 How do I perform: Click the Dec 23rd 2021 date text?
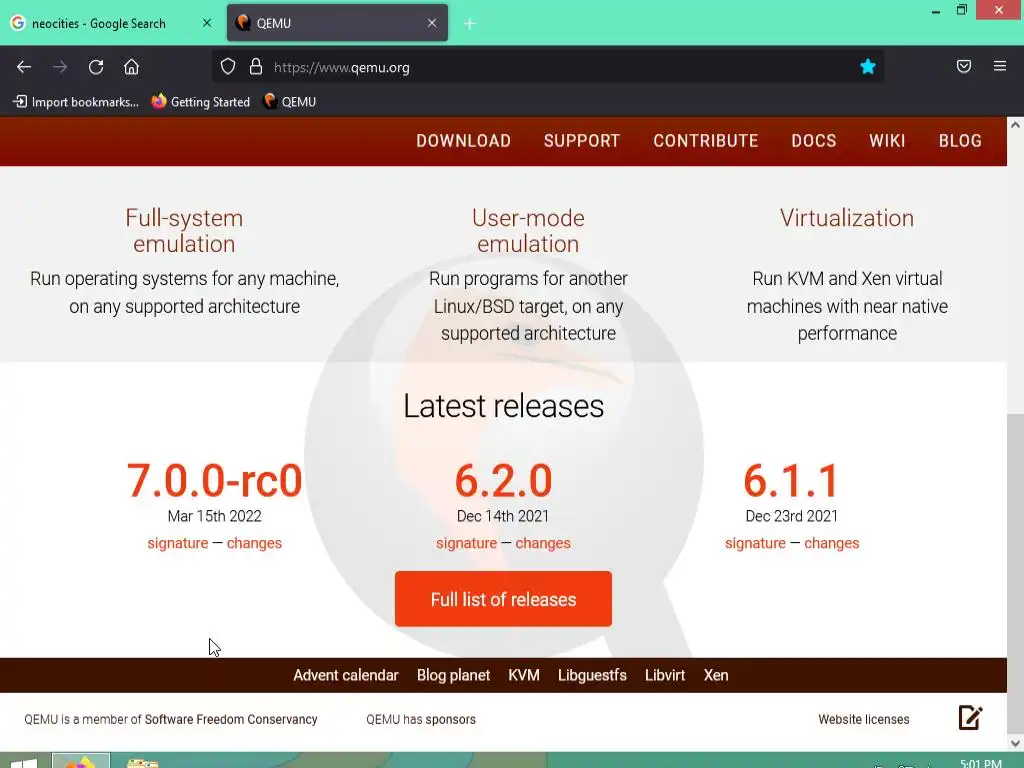point(791,516)
